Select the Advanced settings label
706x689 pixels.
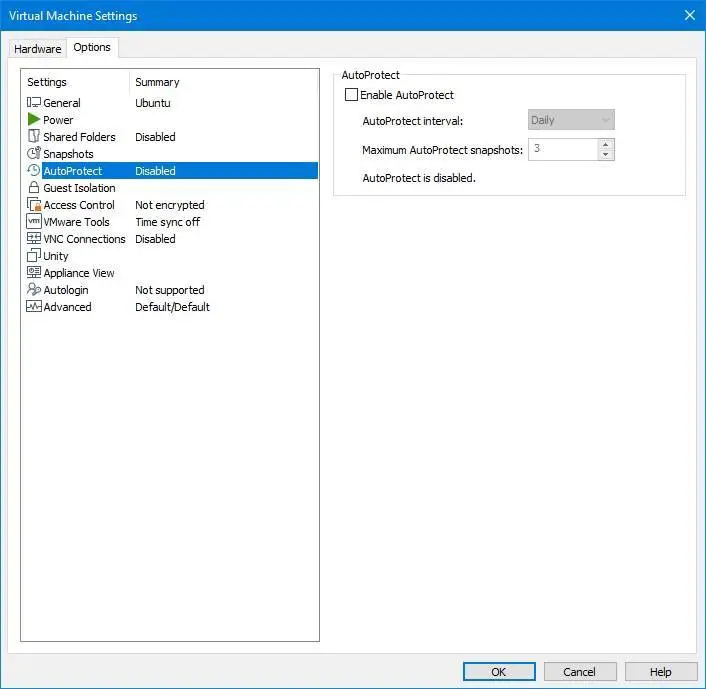[68, 307]
